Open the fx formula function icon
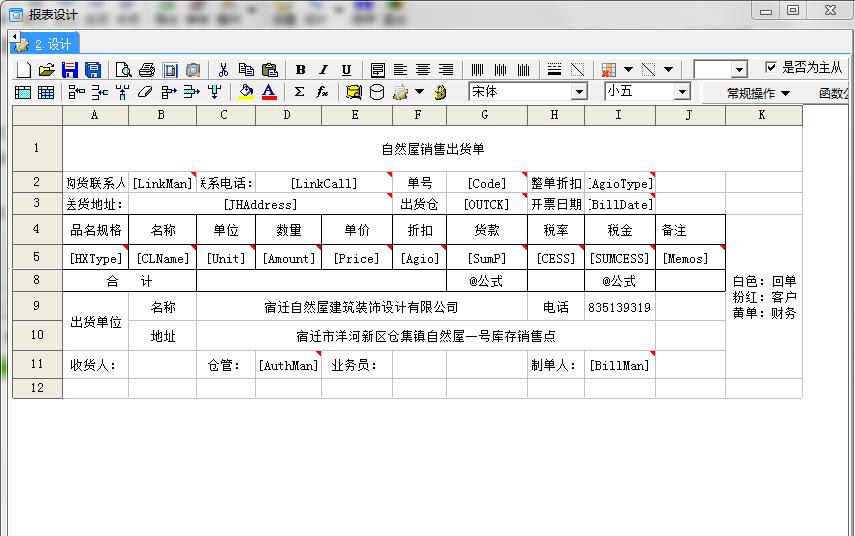 pyautogui.click(x=322, y=92)
